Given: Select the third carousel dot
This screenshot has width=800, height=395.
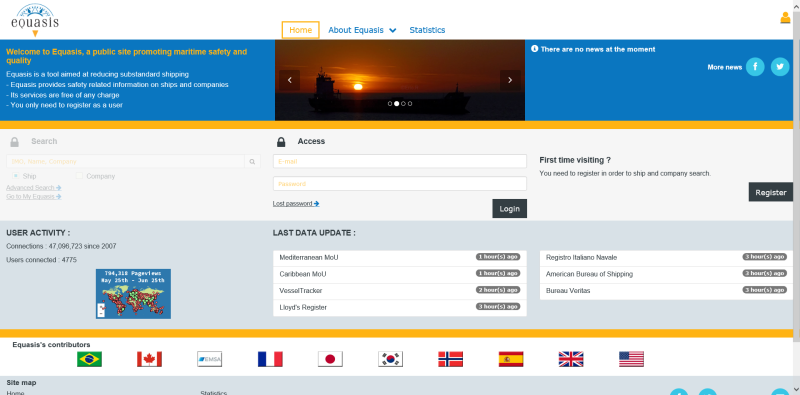Looking at the screenshot, I should pyautogui.click(x=403, y=104).
